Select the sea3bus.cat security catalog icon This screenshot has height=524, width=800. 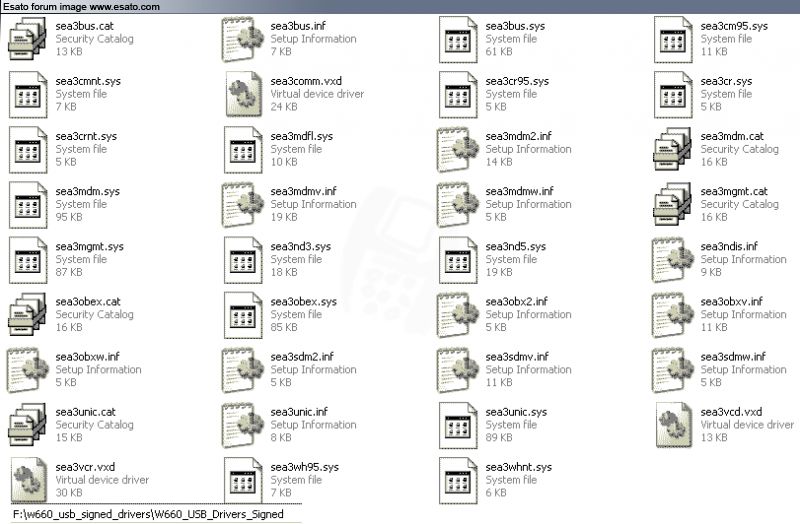click(x=28, y=39)
